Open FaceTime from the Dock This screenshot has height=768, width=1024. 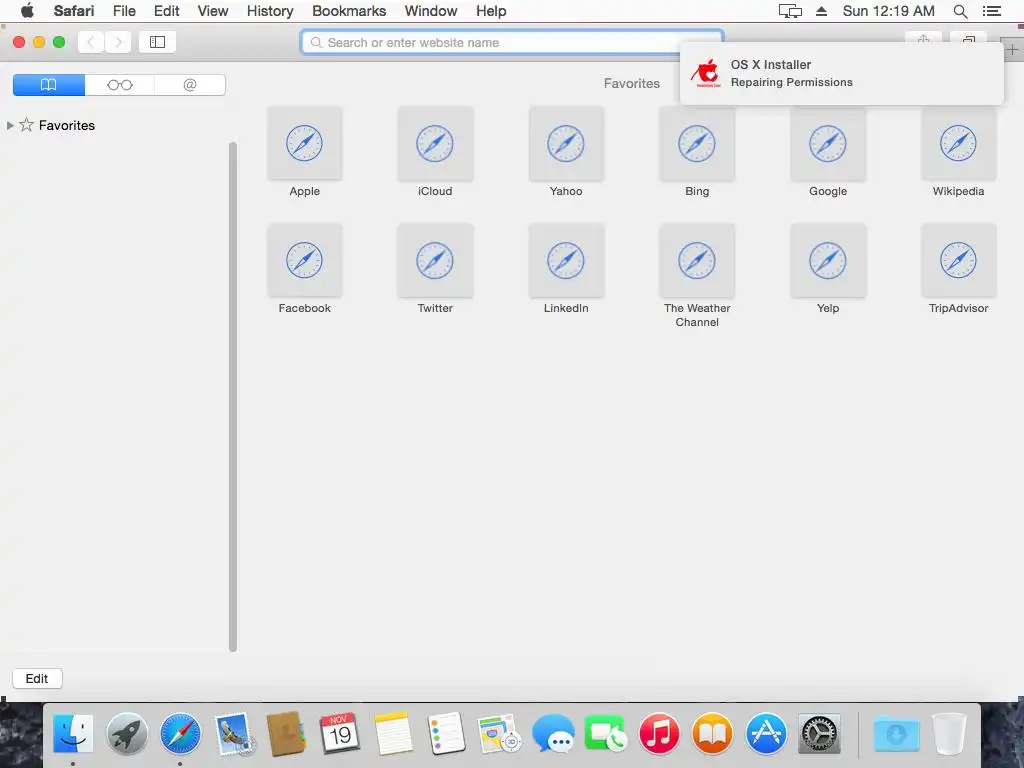pyautogui.click(x=605, y=733)
